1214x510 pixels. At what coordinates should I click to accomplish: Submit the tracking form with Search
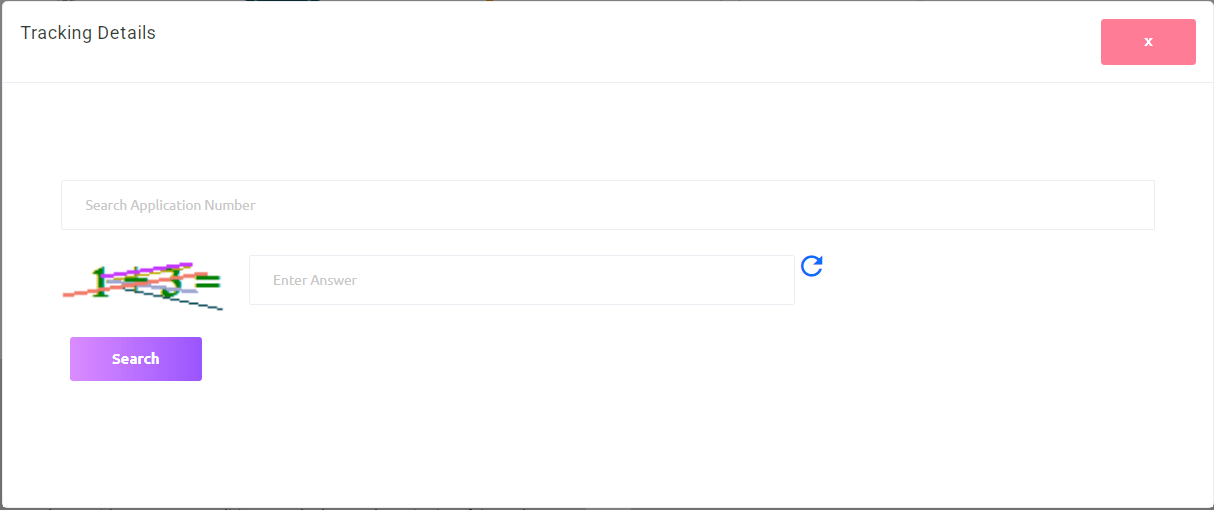click(x=136, y=359)
